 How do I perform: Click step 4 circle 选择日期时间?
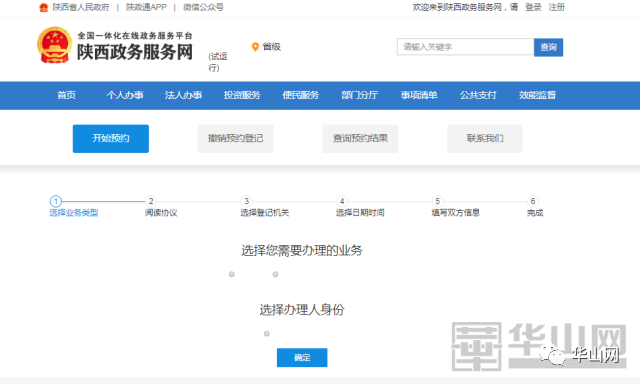coord(342,201)
